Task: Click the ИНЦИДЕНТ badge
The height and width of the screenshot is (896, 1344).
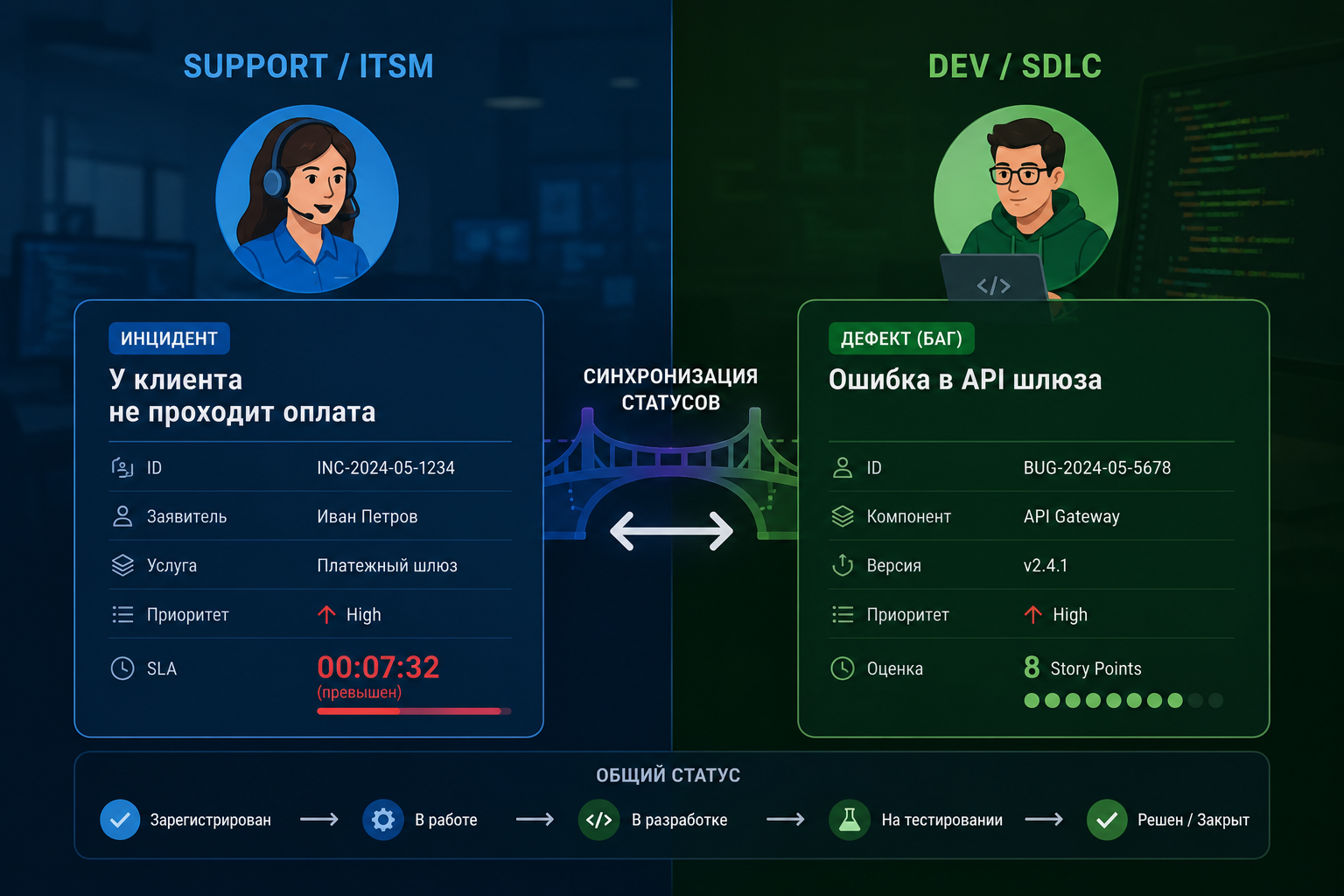Action: tap(169, 339)
